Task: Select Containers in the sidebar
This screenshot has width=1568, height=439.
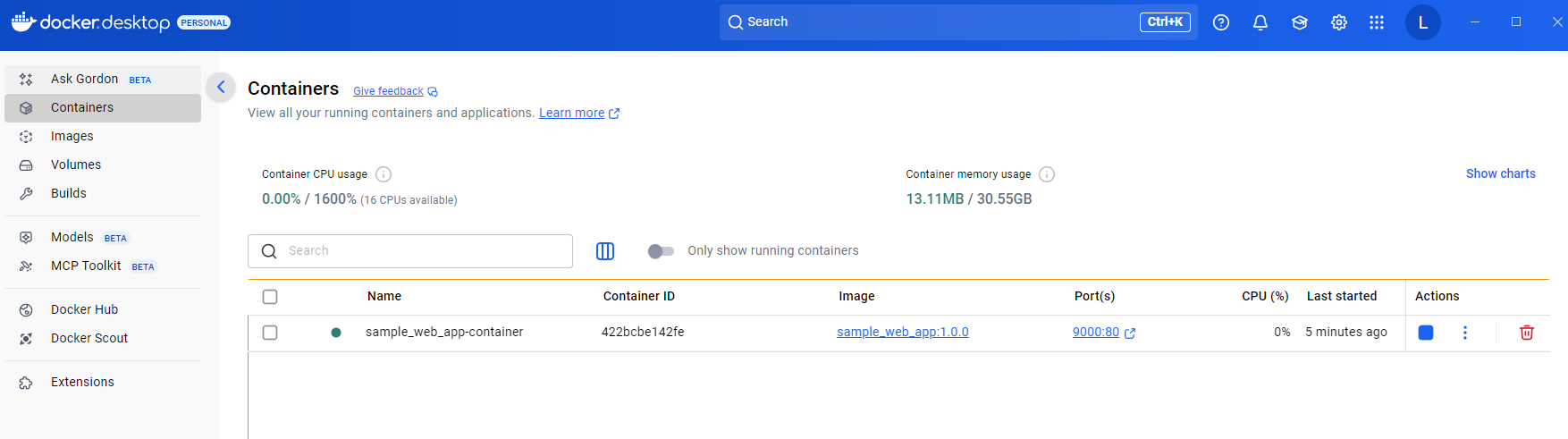Action: click(x=103, y=107)
